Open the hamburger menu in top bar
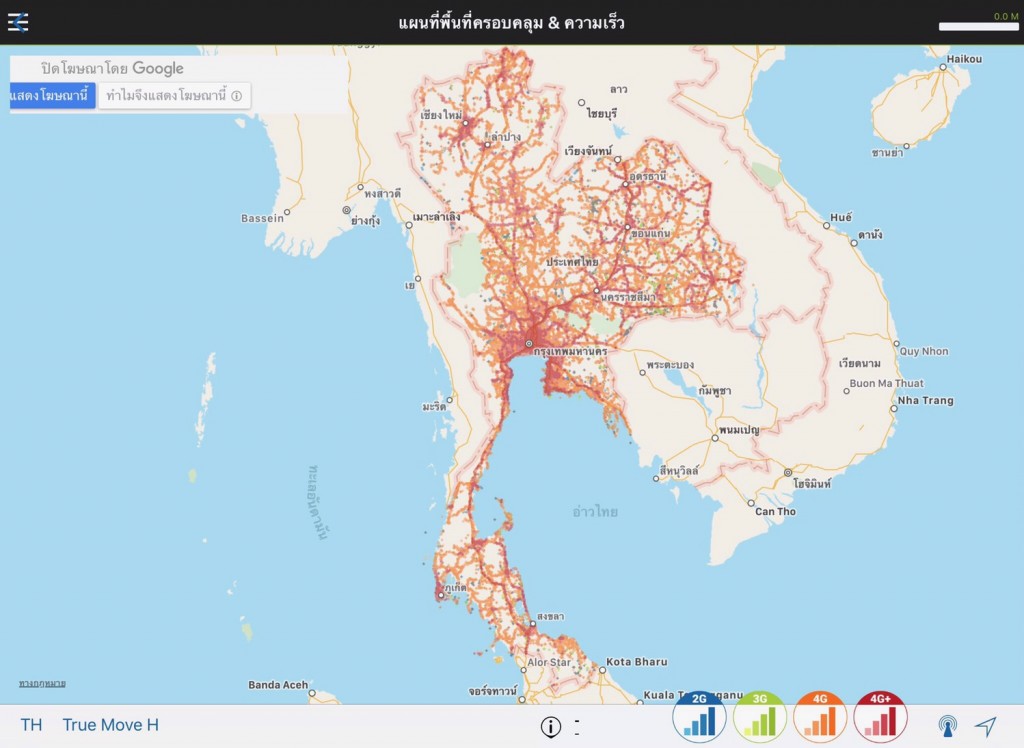Screen dimensions: 1024x748 pyautogui.click(x=18, y=22)
